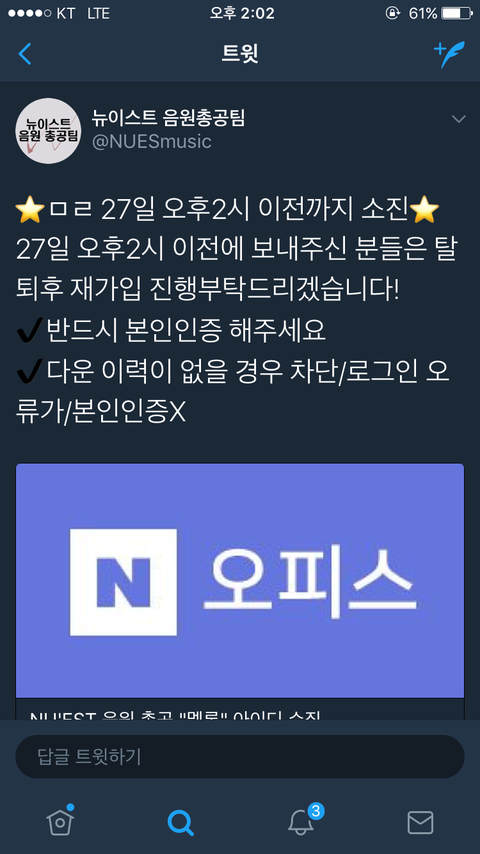Open the @NUESmusic handle
Viewport: 480px width, 854px height.
(x=151, y=142)
